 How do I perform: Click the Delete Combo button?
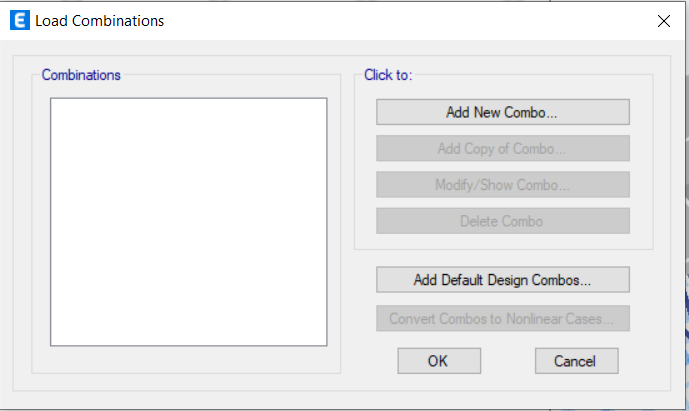coord(503,221)
